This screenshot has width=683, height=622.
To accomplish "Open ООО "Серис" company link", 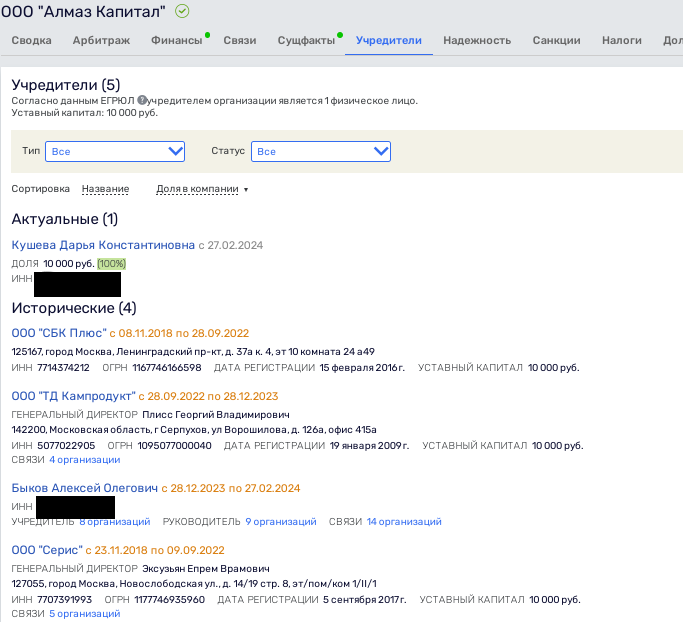I will [47, 550].
